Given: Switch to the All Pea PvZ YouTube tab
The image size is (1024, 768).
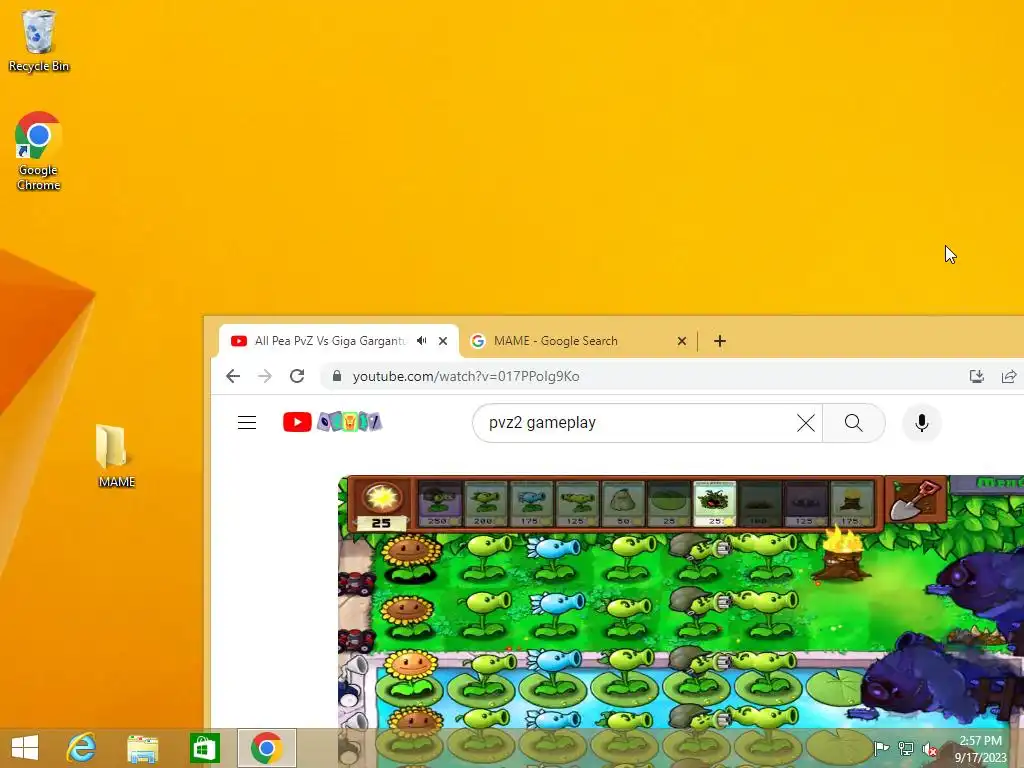Looking at the screenshot, I should pos(329,341).
